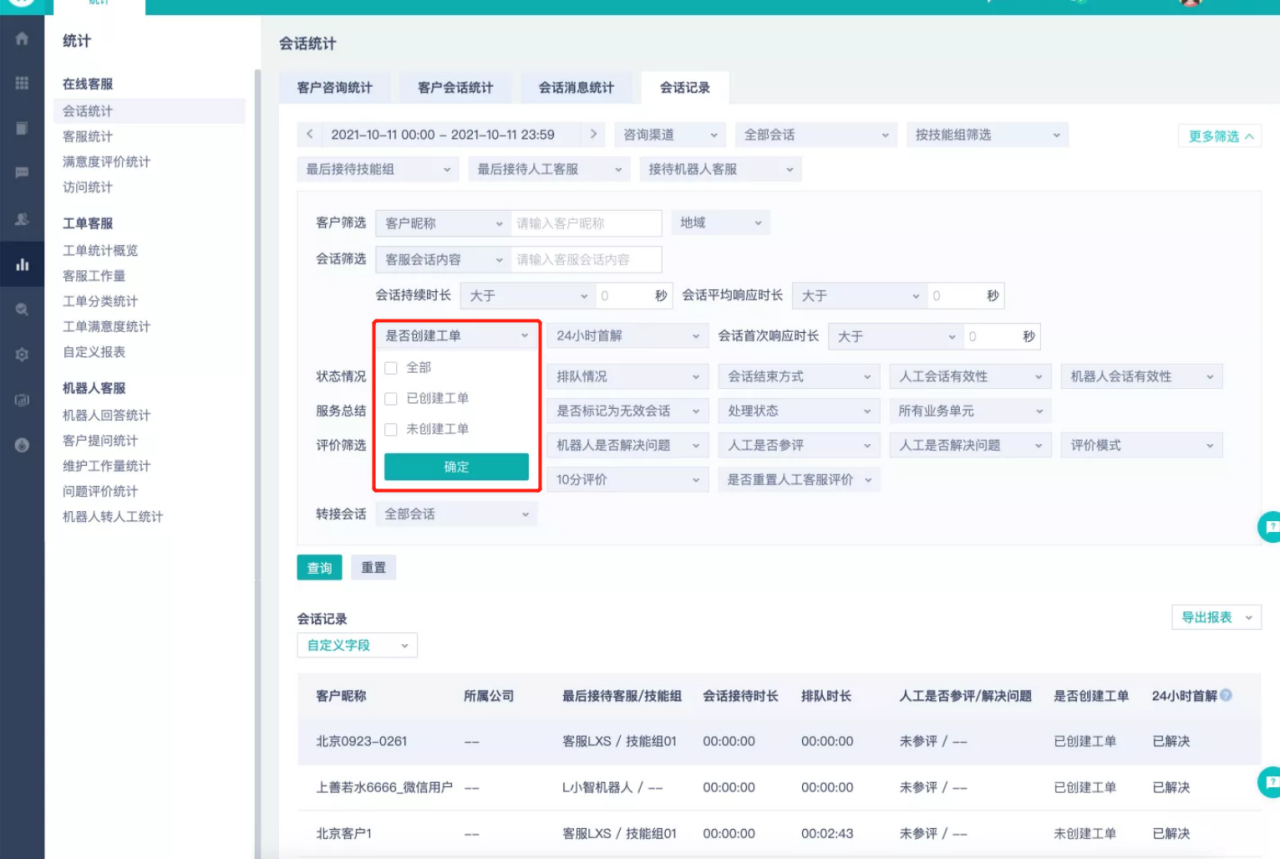The image size is (1280, 859).
Task: Switch to the 客户咨询统计 tab
Action: pos(334,88)
